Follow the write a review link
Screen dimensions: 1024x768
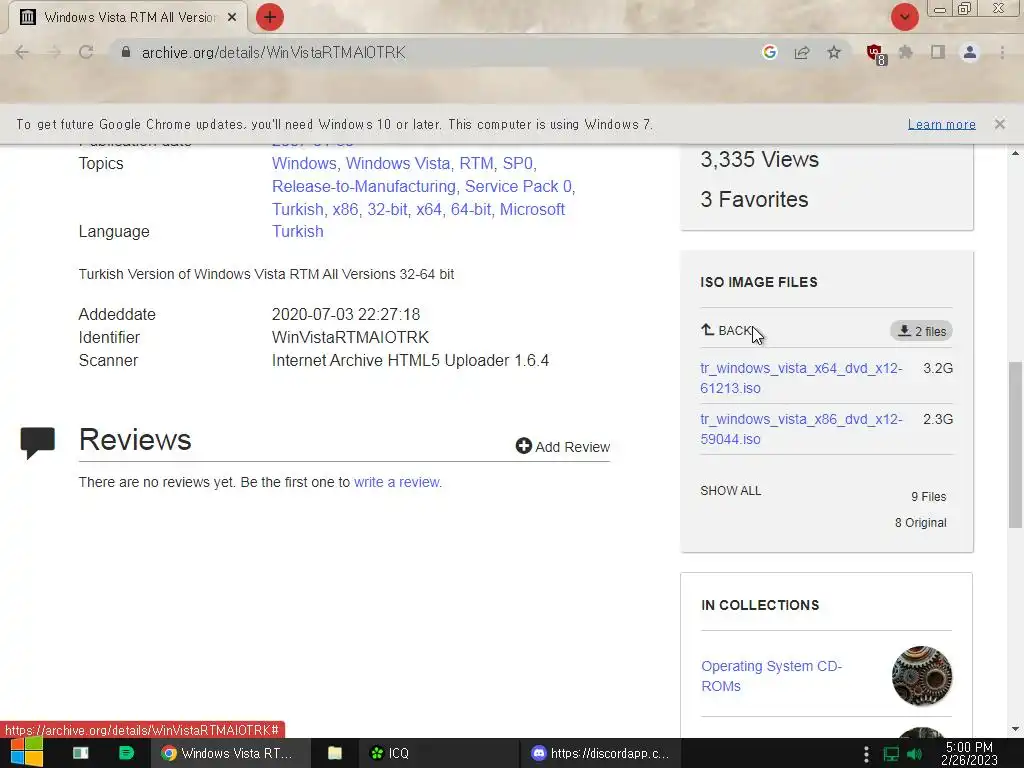(396, 482)
